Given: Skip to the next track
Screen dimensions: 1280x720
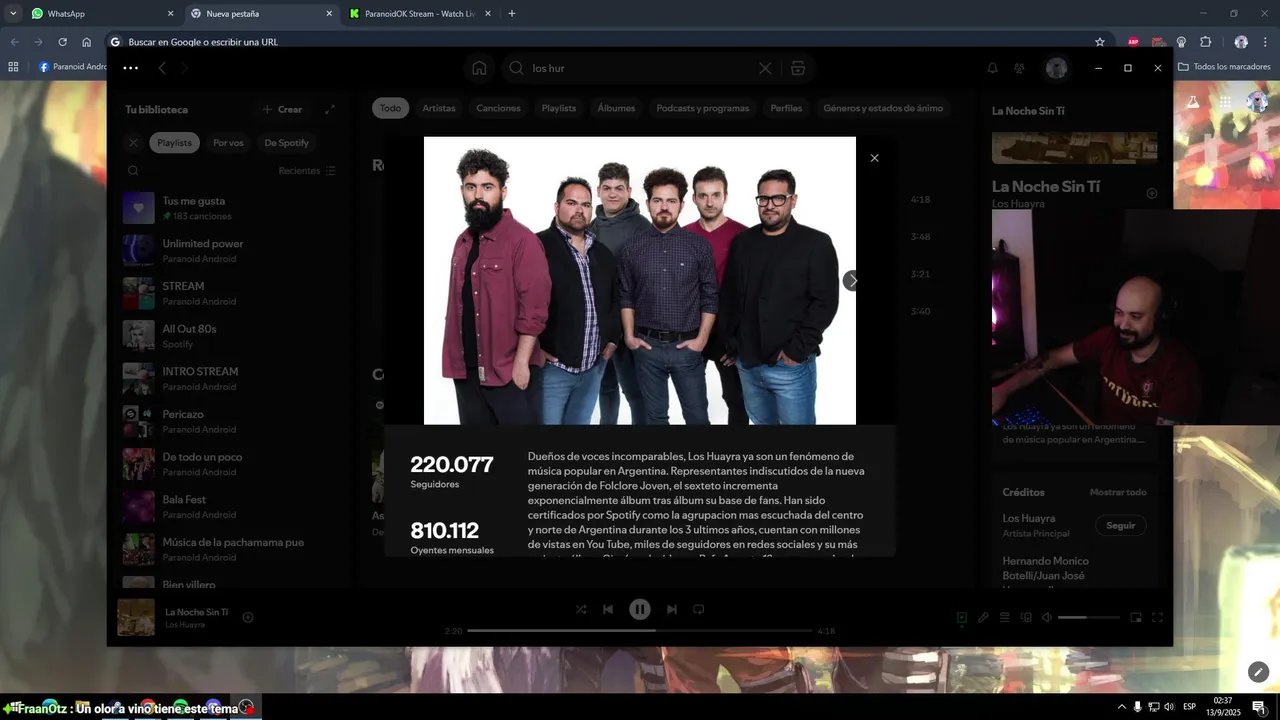Looking at the screenshot, I should click(x=672, y=609).
